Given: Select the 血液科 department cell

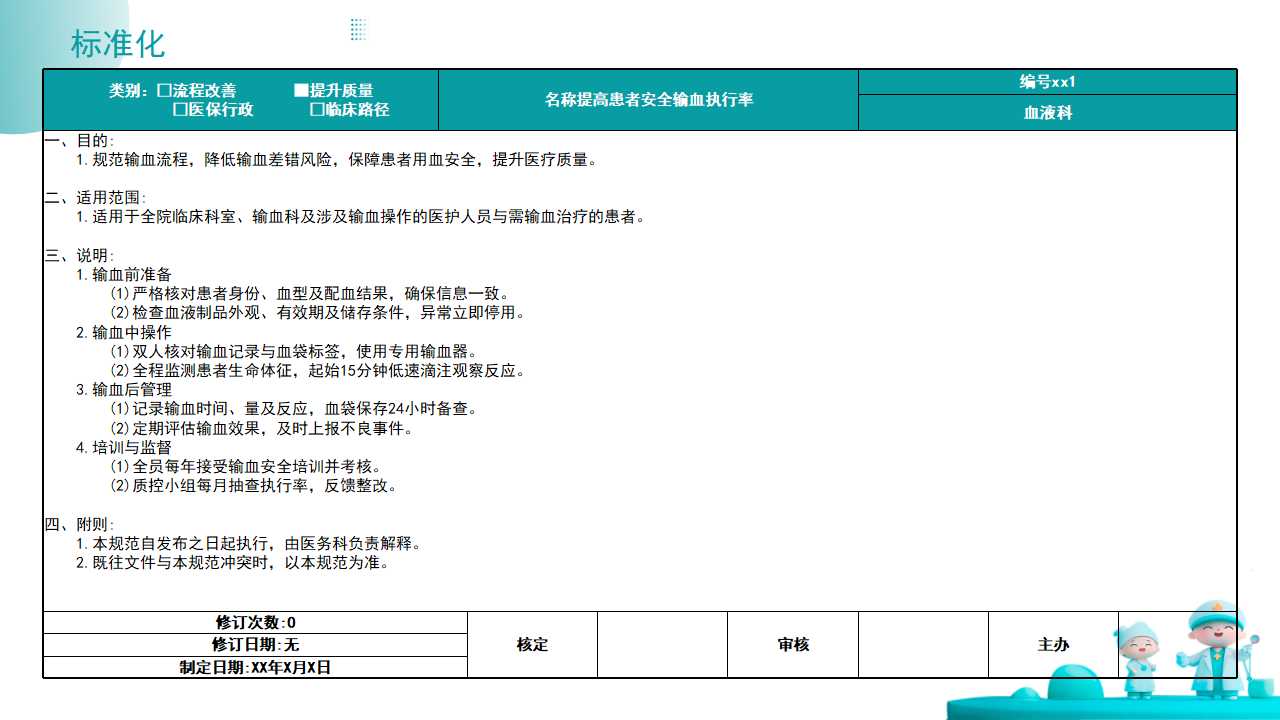Looking at the screenshot, I should [x=1047, y=113].
